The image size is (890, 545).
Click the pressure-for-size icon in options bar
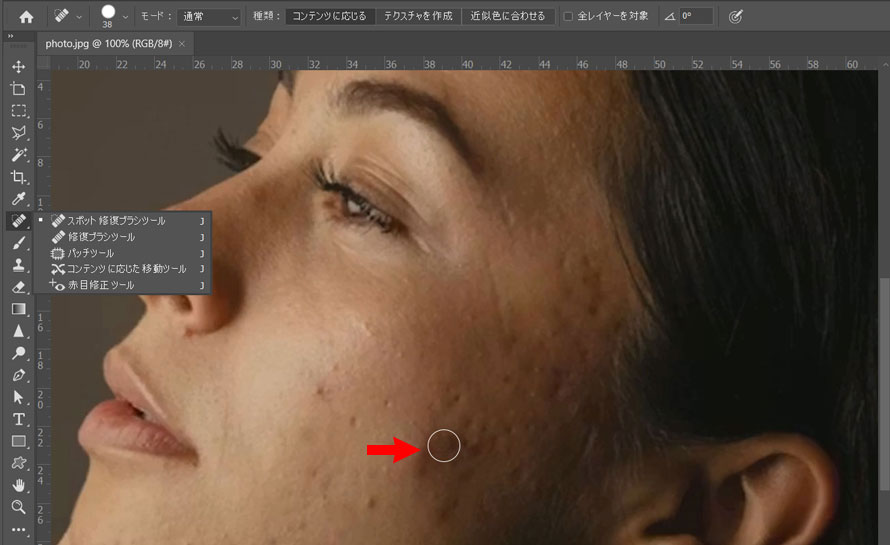(x=735, y=17)
